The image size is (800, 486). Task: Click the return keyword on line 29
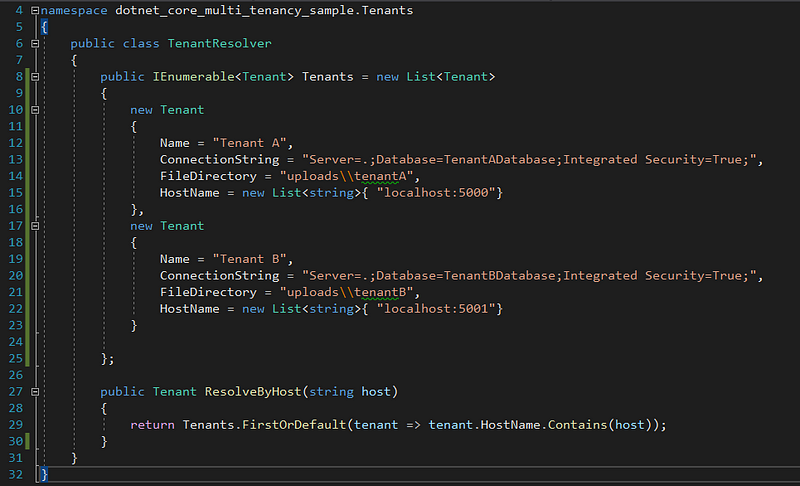152,425
